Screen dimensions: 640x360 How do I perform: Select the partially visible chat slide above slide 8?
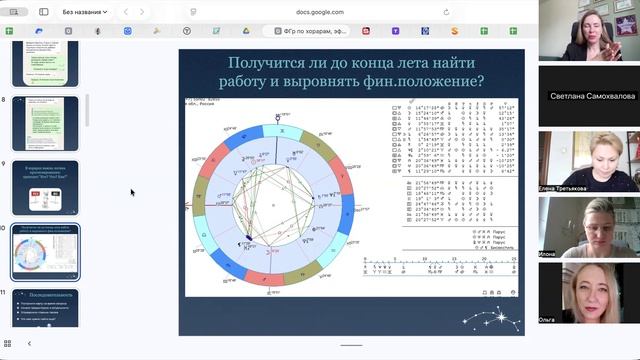click(x=45, y=64)
